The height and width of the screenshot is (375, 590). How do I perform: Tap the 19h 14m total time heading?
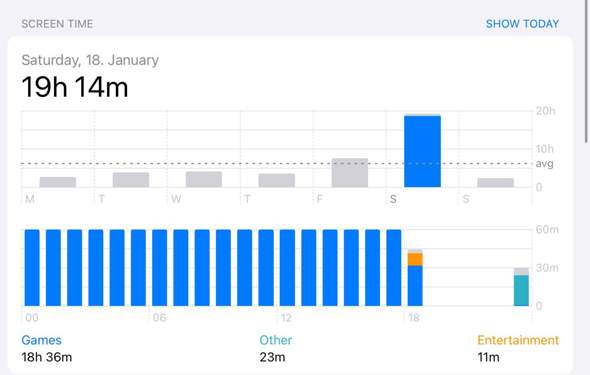75,87
